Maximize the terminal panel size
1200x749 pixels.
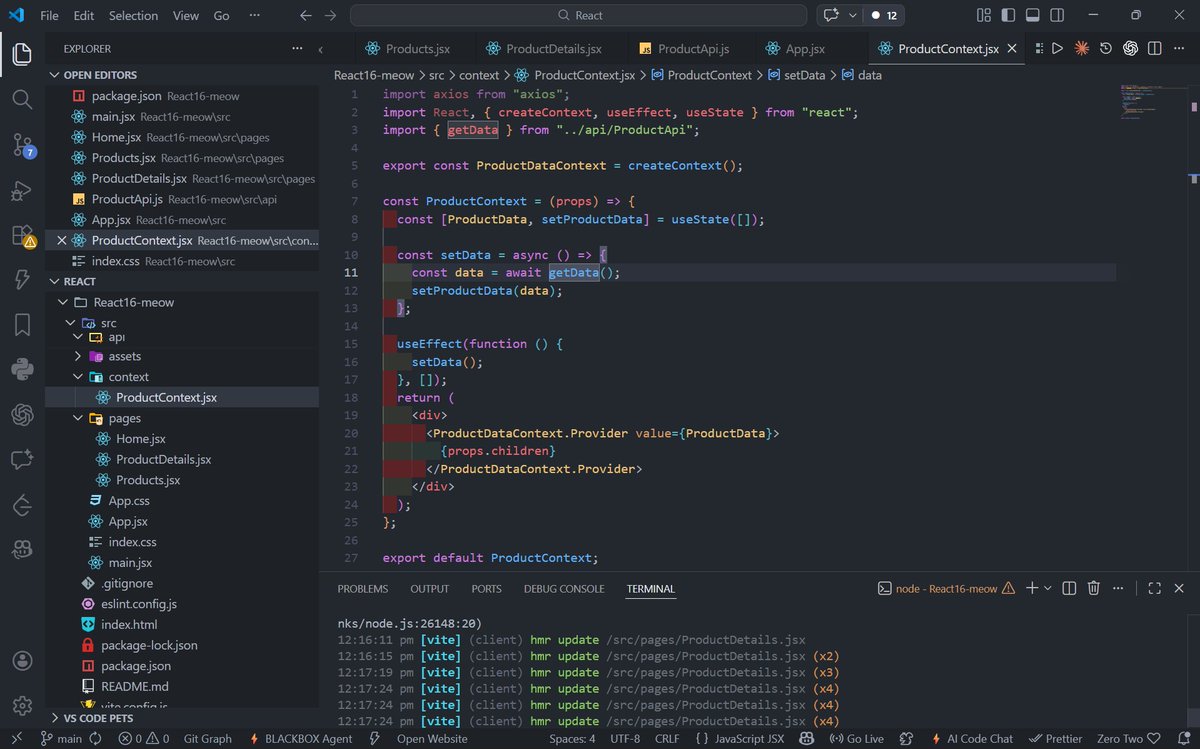point(1154,588)
